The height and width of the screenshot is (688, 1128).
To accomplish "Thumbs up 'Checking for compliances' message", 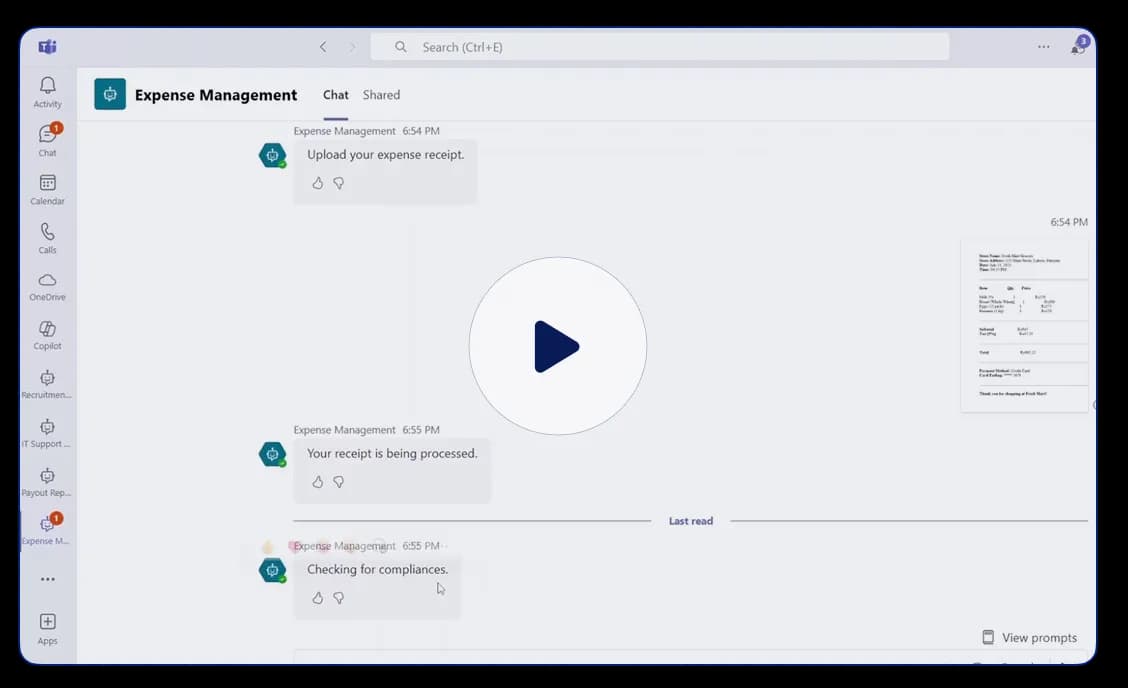I will click(317, 598).
